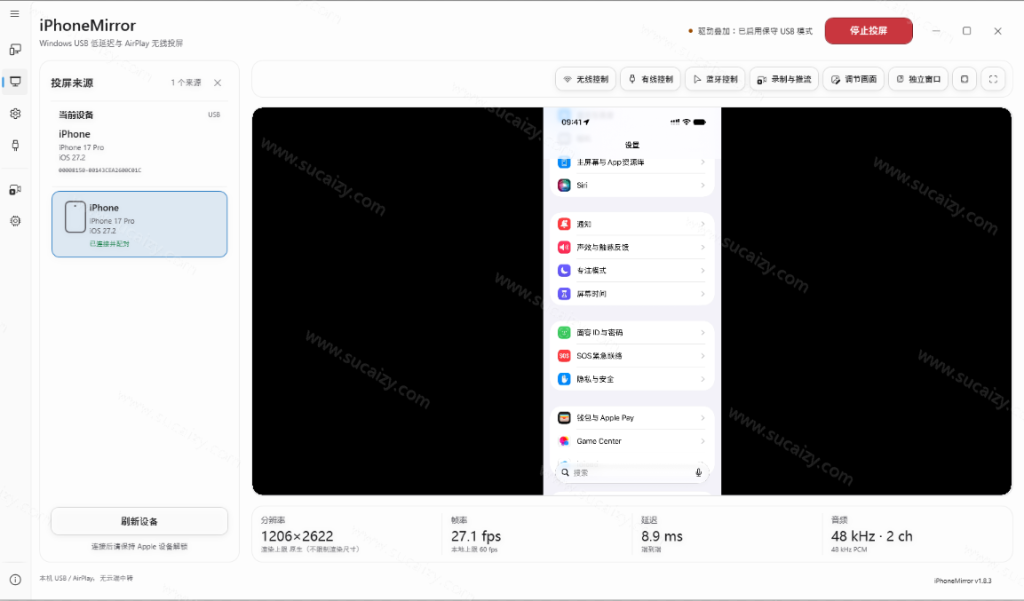Open the upper gear settings sidebar icon
1024x601 pixels.
(x=15, y=114)
